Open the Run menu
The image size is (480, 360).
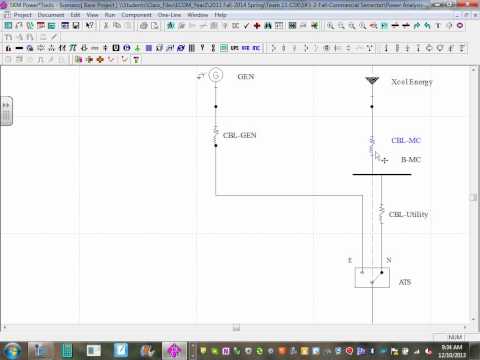110,15
